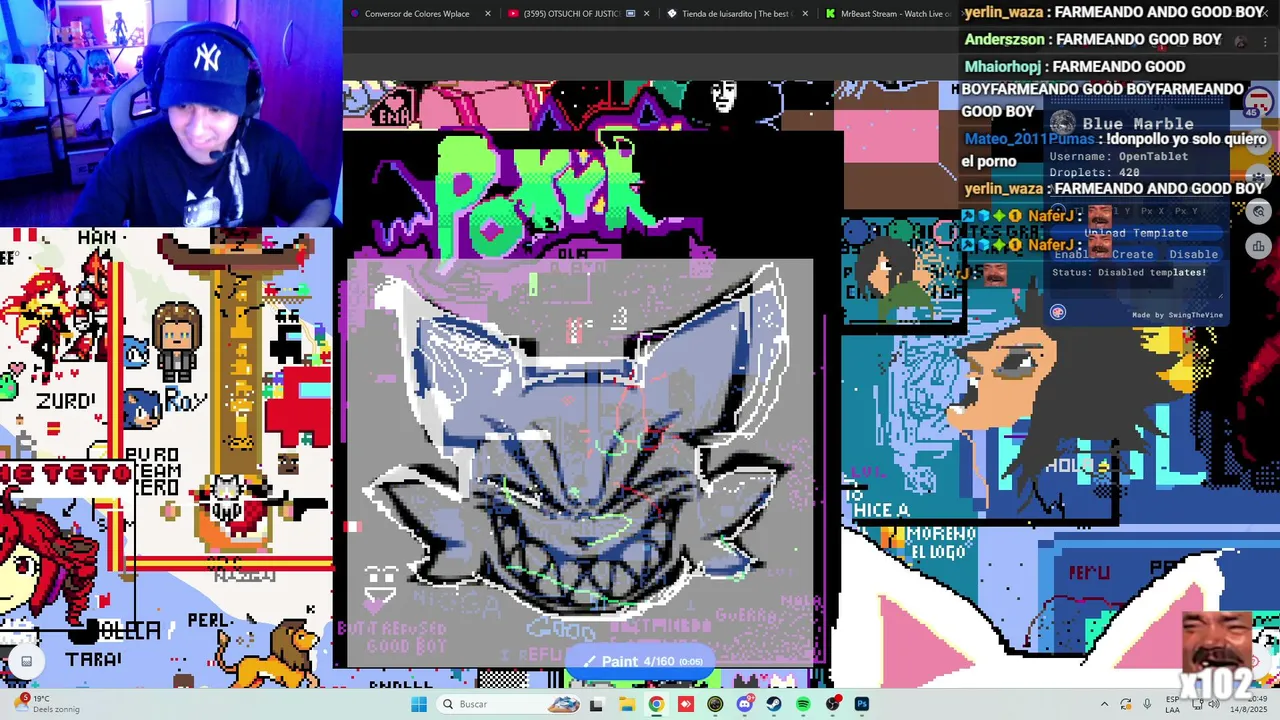Click Made by SwingTheVine credit

1177,315
